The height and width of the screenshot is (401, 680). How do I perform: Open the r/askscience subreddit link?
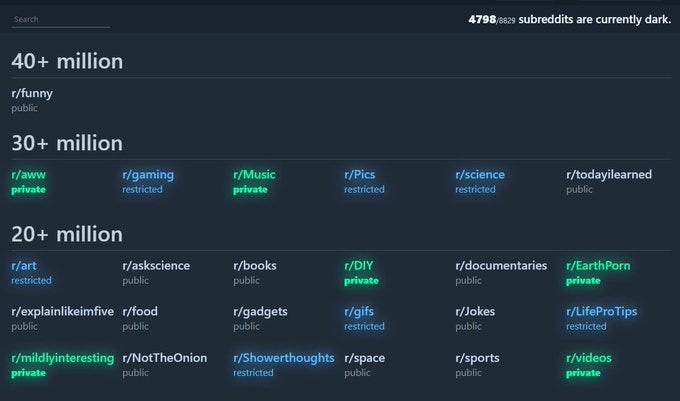(x=156, y=266)
